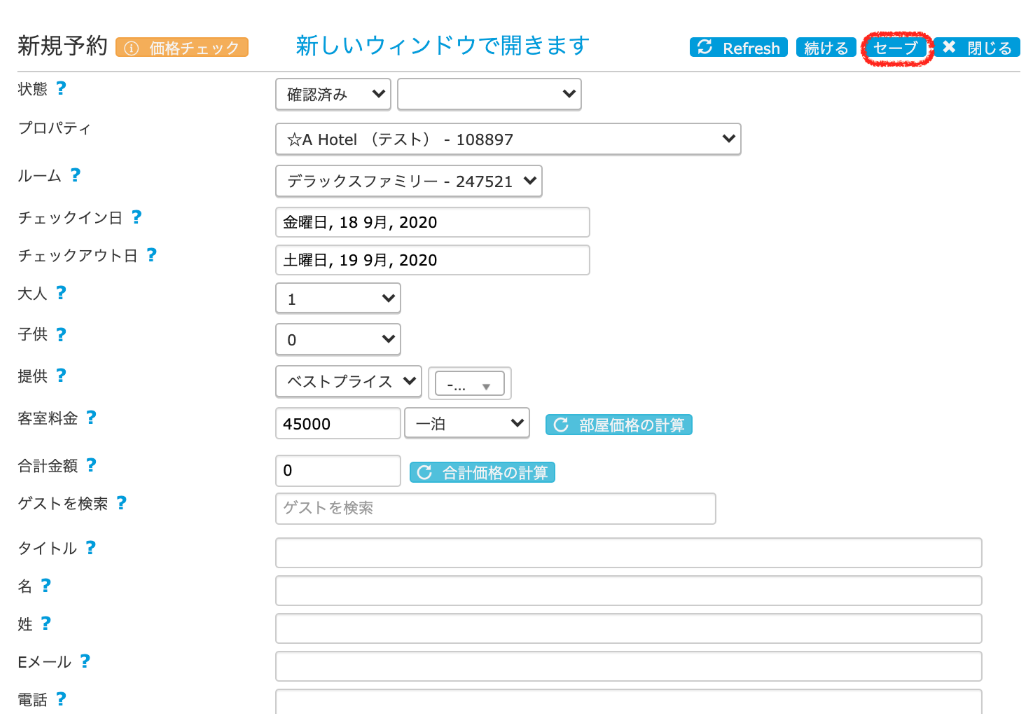Click the question mark next to 客室料金
1034x714 pixels.
[x=91, y=418]
